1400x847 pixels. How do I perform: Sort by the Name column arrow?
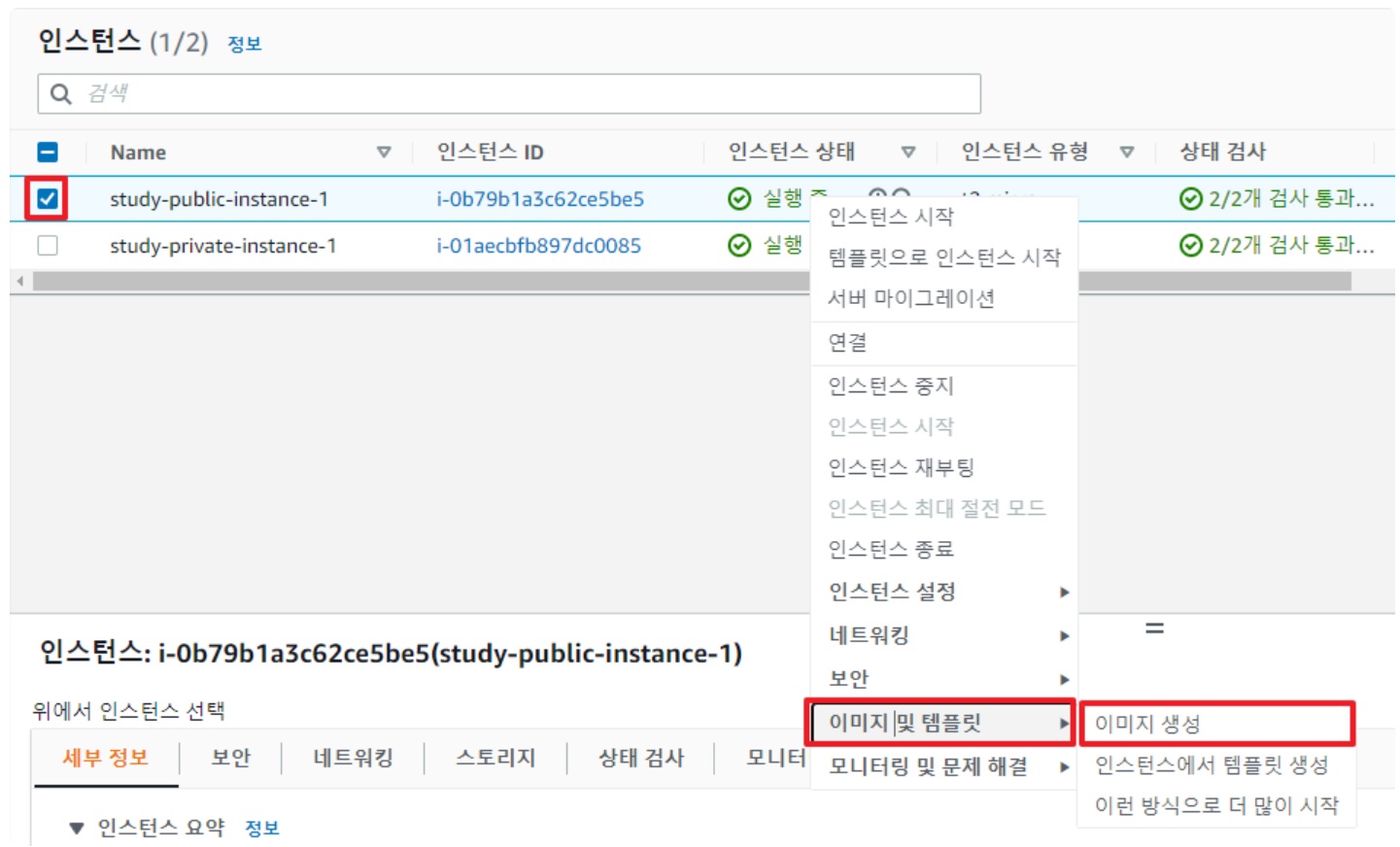(384, 152)
